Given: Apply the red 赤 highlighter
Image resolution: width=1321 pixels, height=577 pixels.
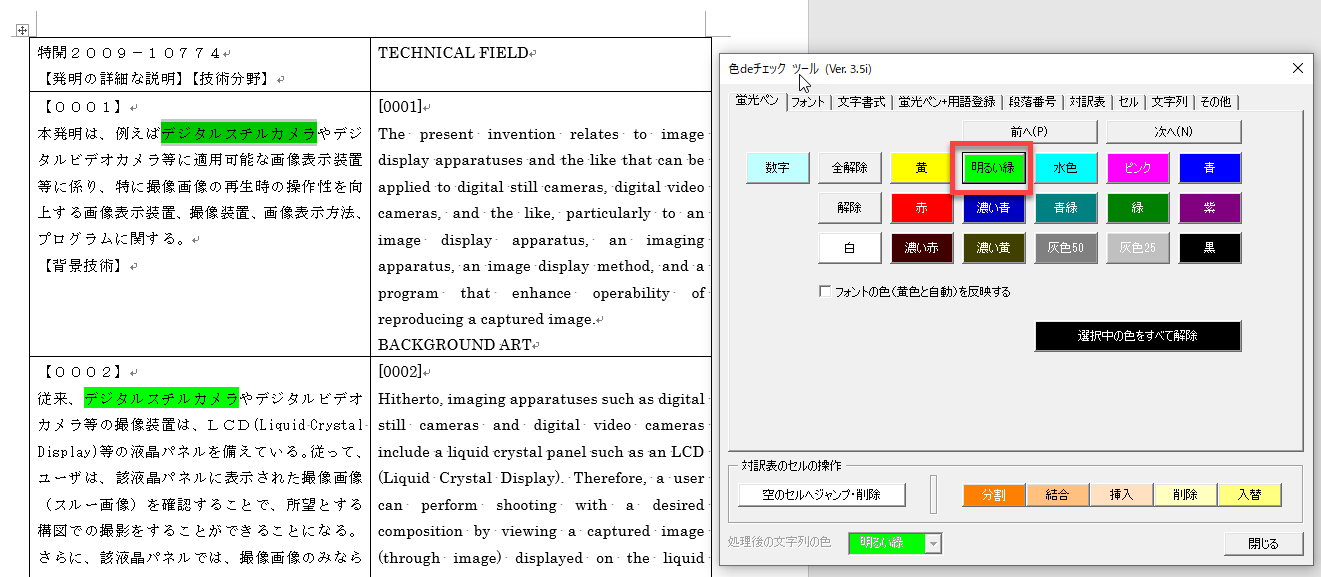Looking at the screenshot, I should (x=921, y=208).
